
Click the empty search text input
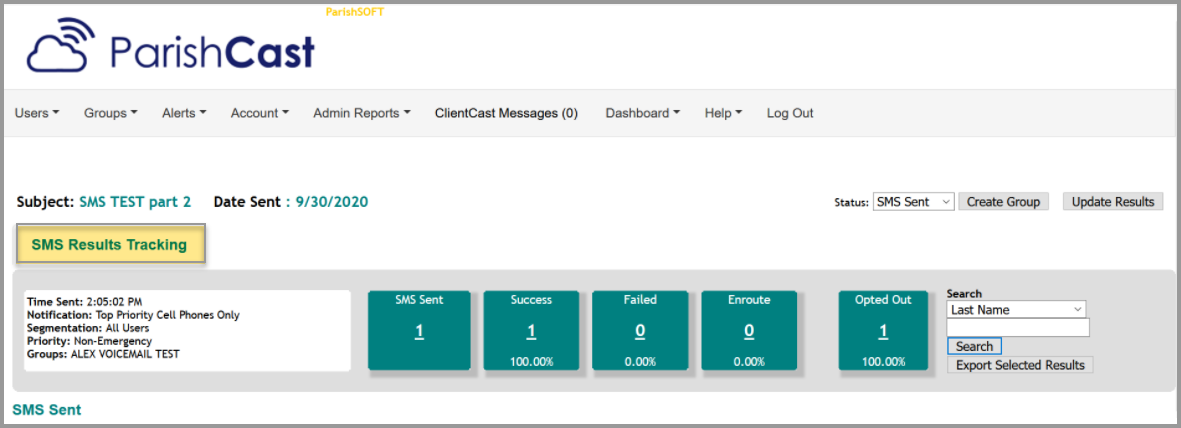pyautogui.click(x=1018, y=328)
